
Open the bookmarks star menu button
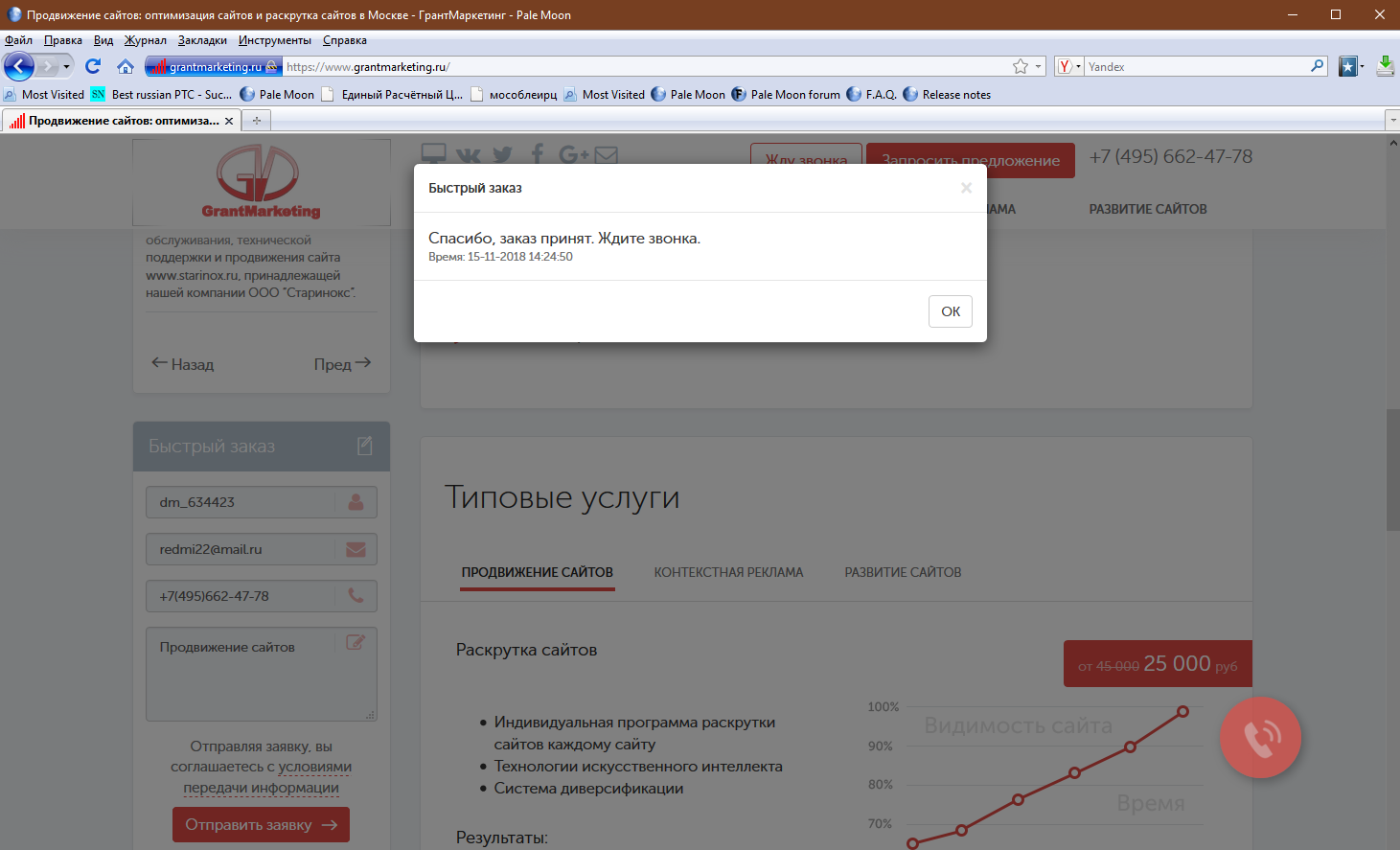pos(1349,66)
